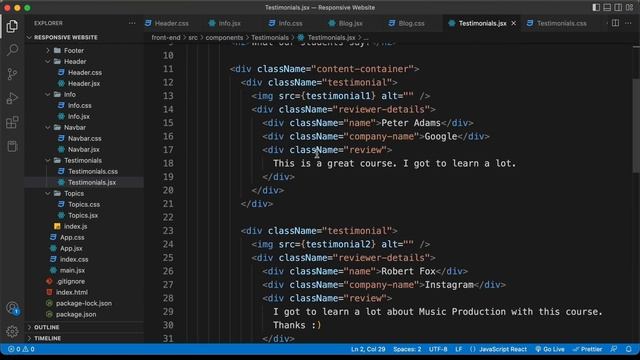This screenshot has height=360, width=640.
Task: Toggle bottom panel layout icon
Action: [x=607, y=7]
